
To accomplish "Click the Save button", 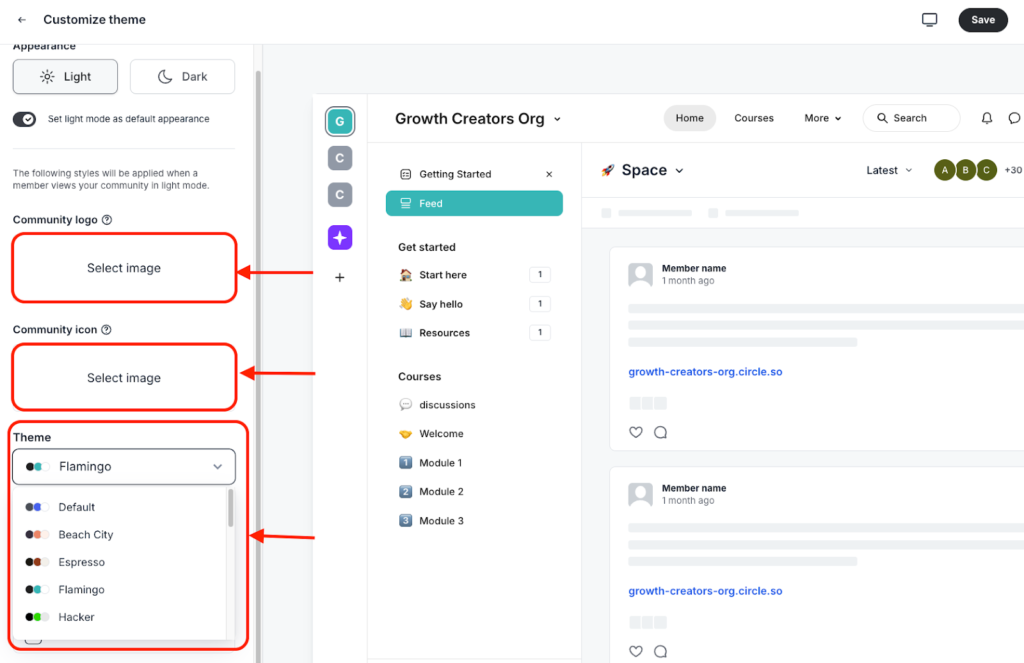I will (x=983, y=20).
